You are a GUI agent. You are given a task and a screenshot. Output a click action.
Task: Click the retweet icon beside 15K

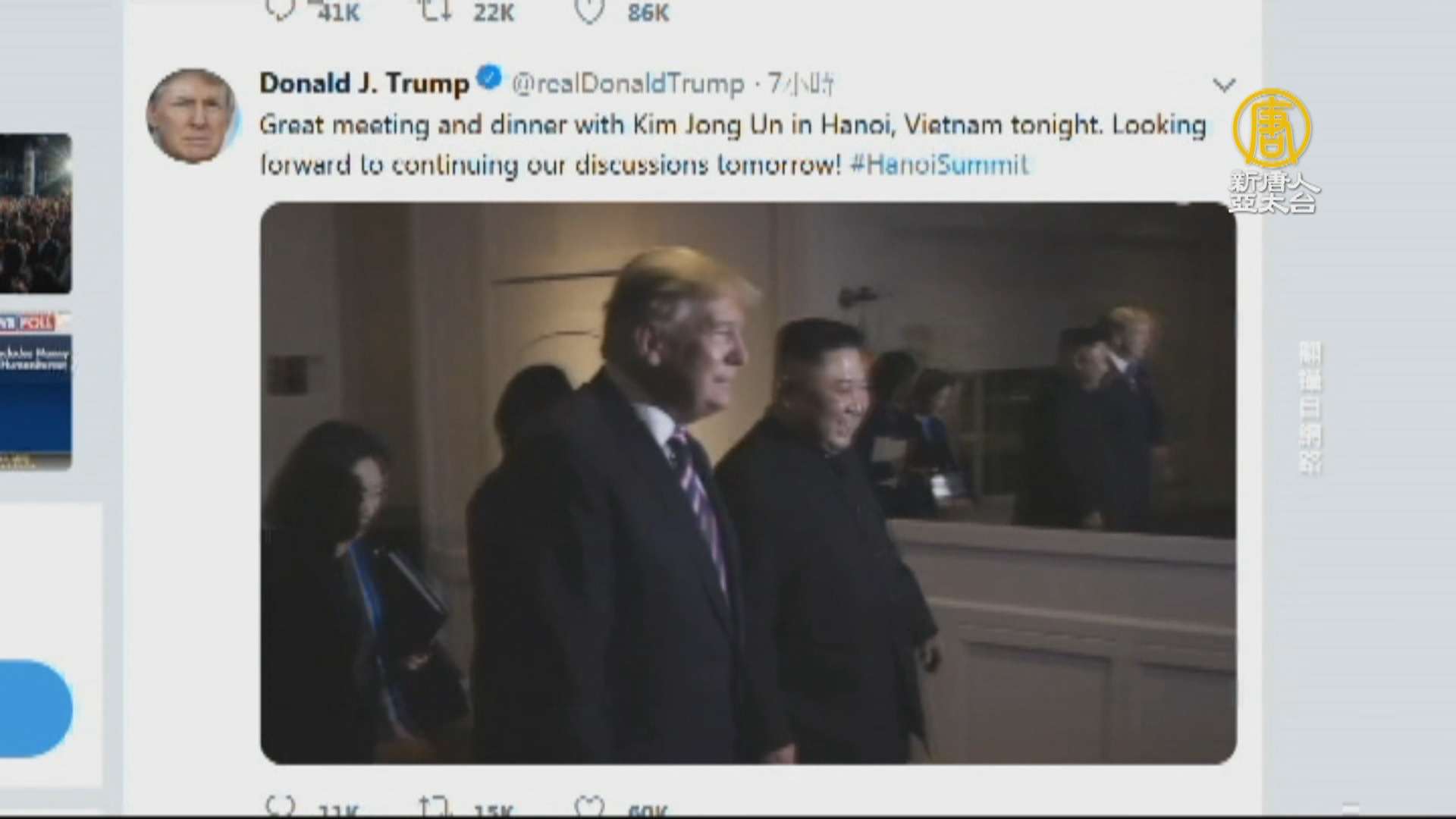coord(436,806)
